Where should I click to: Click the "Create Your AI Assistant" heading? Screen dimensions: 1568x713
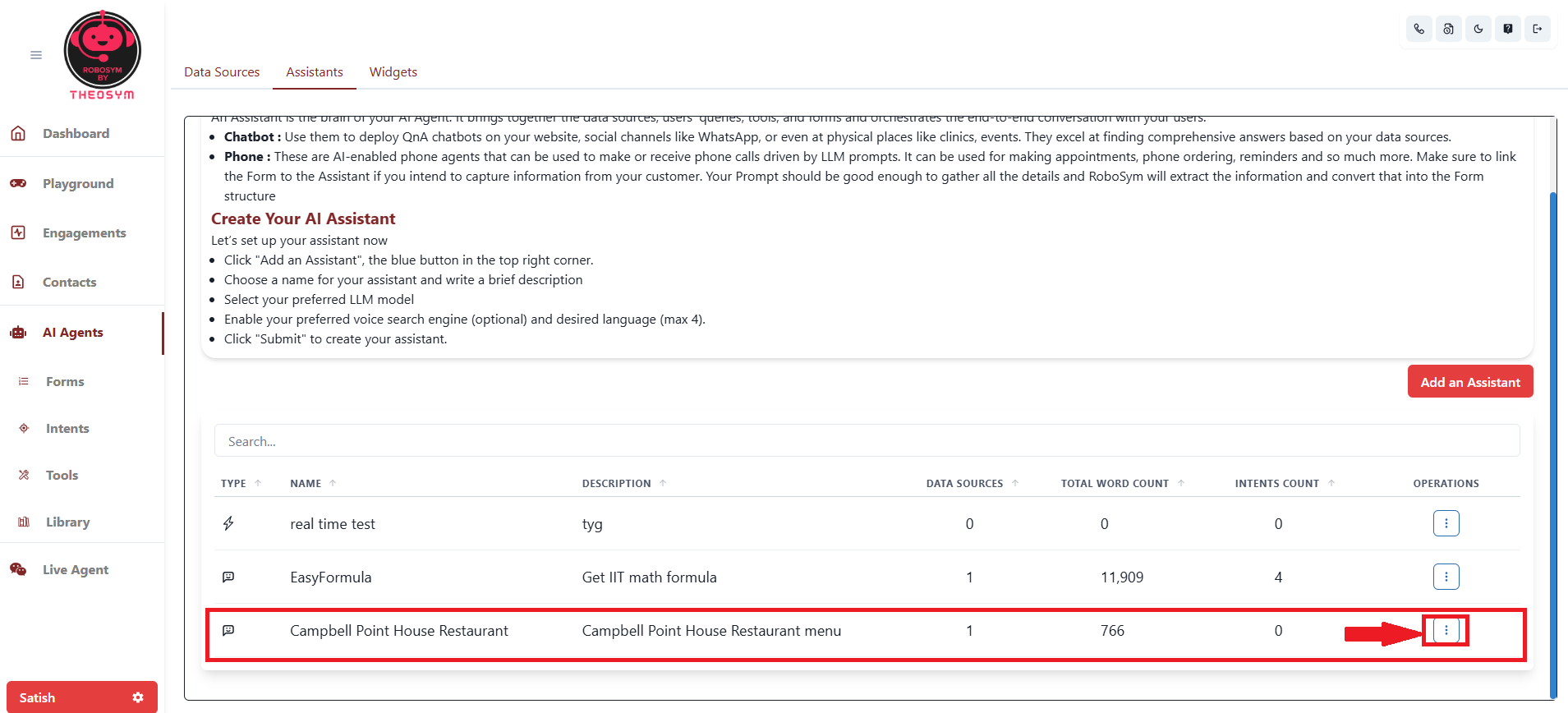[303, 218]
